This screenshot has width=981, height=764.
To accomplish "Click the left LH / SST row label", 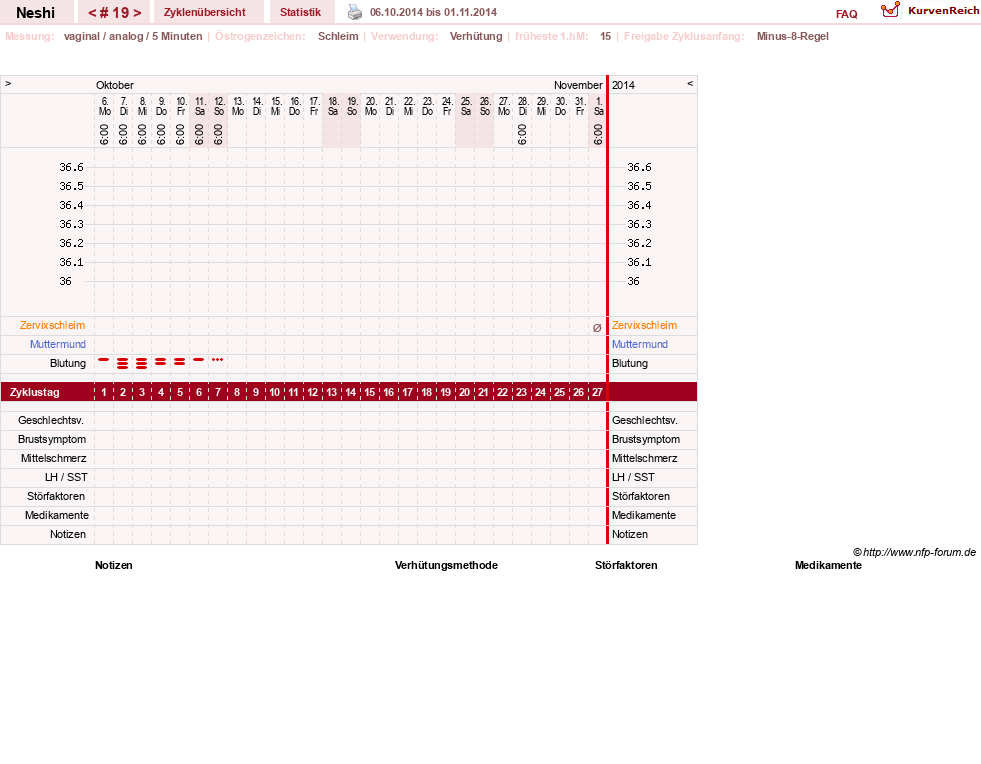I will coord(66,477).
